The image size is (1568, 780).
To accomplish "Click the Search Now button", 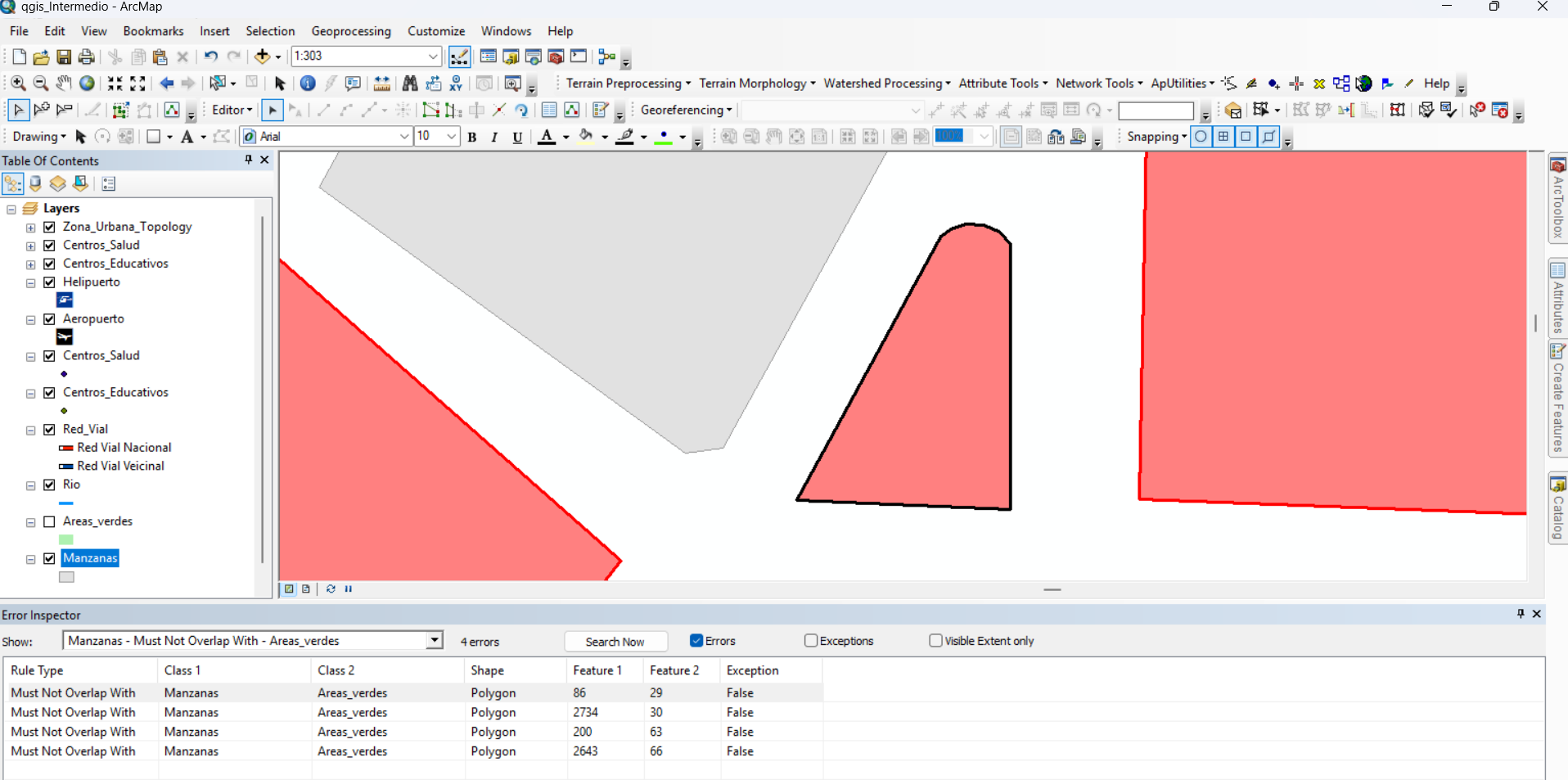I will (615, 642).
